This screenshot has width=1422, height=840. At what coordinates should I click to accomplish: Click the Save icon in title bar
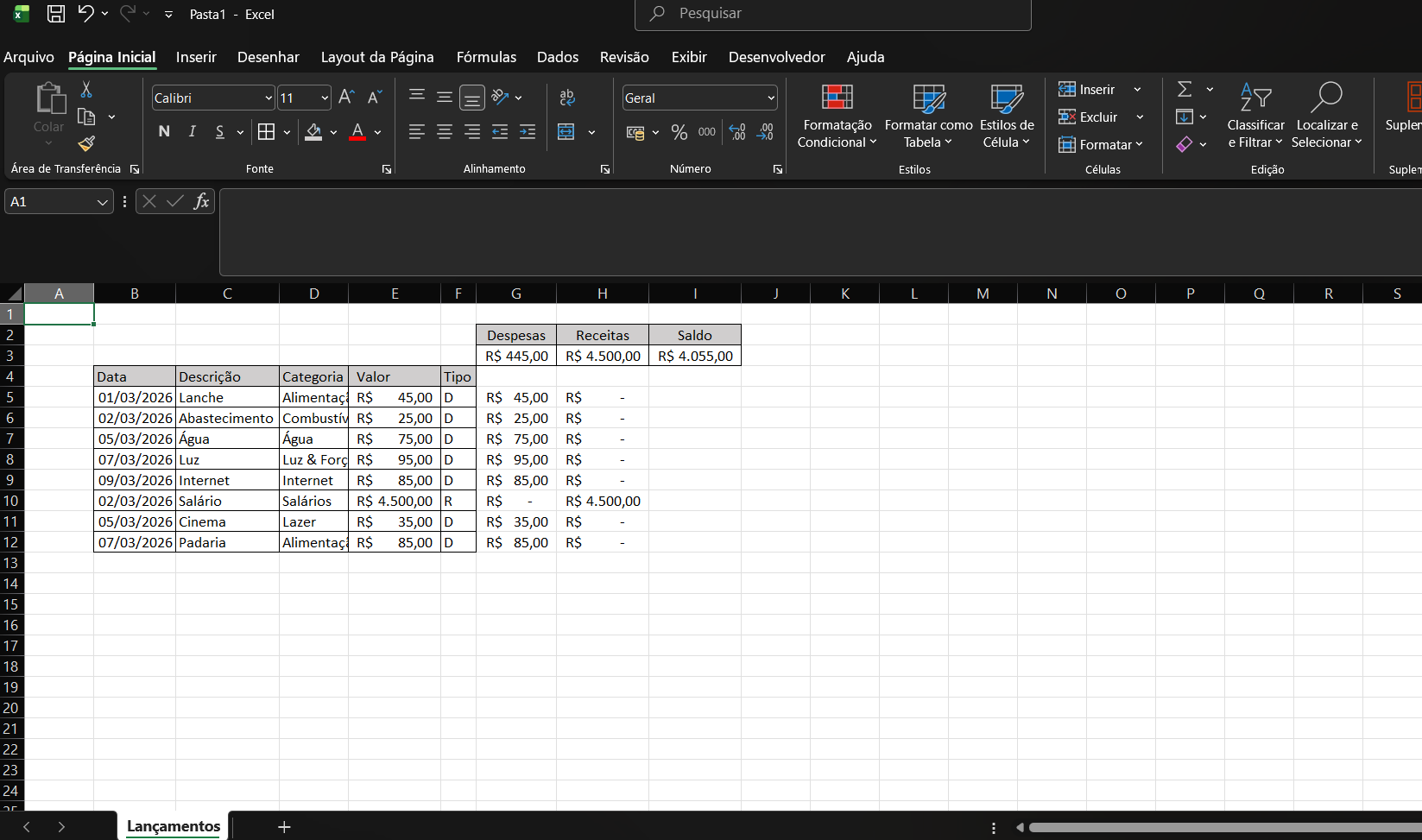point(56,14)
